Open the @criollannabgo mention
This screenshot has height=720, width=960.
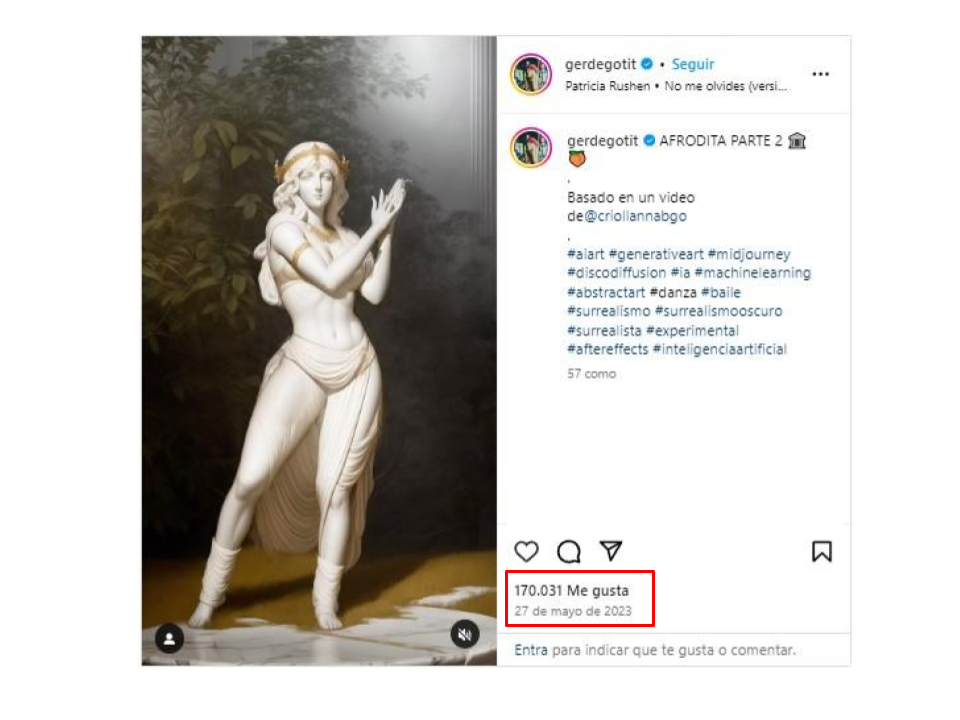point(635,216)
